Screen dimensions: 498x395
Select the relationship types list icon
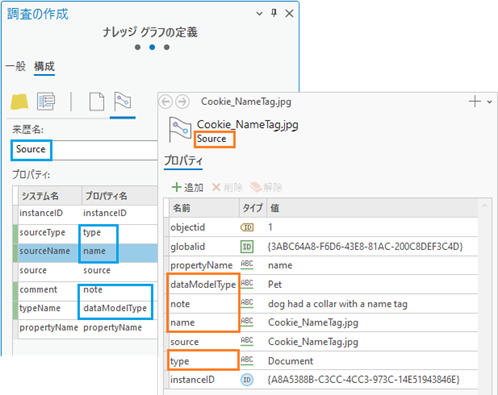tap(46, 101)
